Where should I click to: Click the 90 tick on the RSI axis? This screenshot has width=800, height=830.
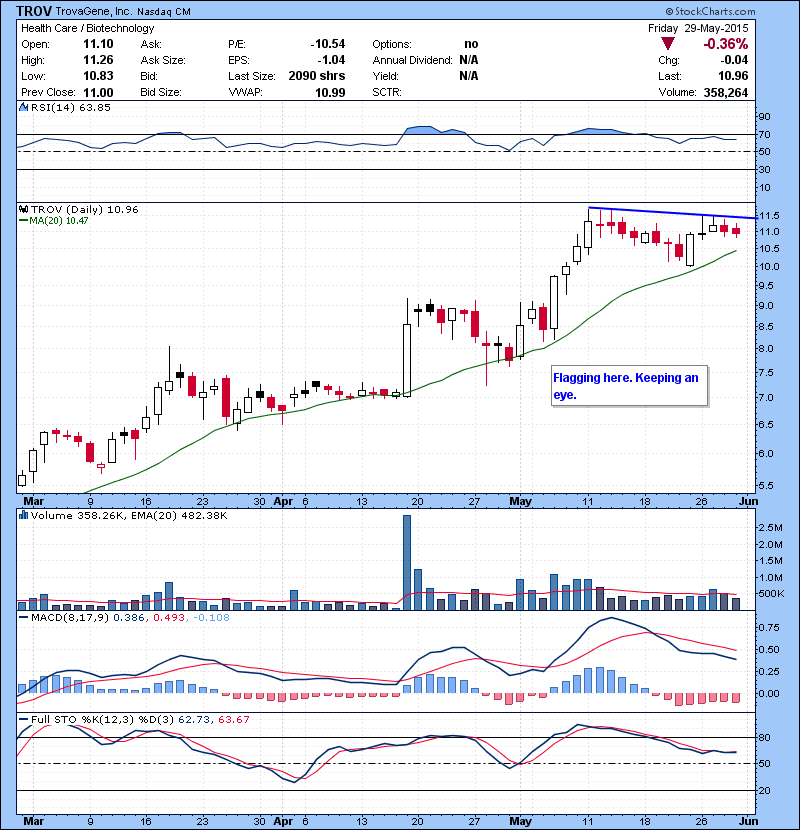click(764, 116)
